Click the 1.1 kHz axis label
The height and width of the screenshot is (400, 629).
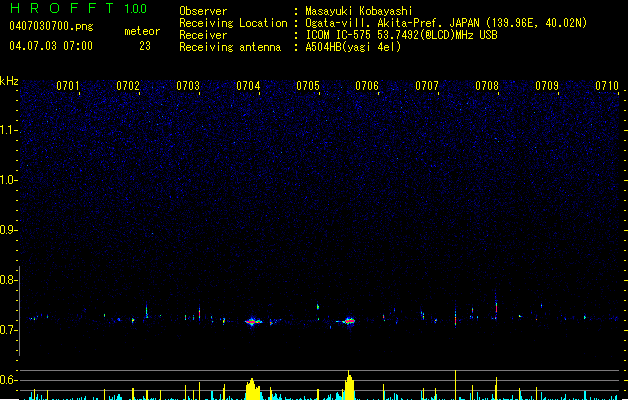tap(8, 130)
